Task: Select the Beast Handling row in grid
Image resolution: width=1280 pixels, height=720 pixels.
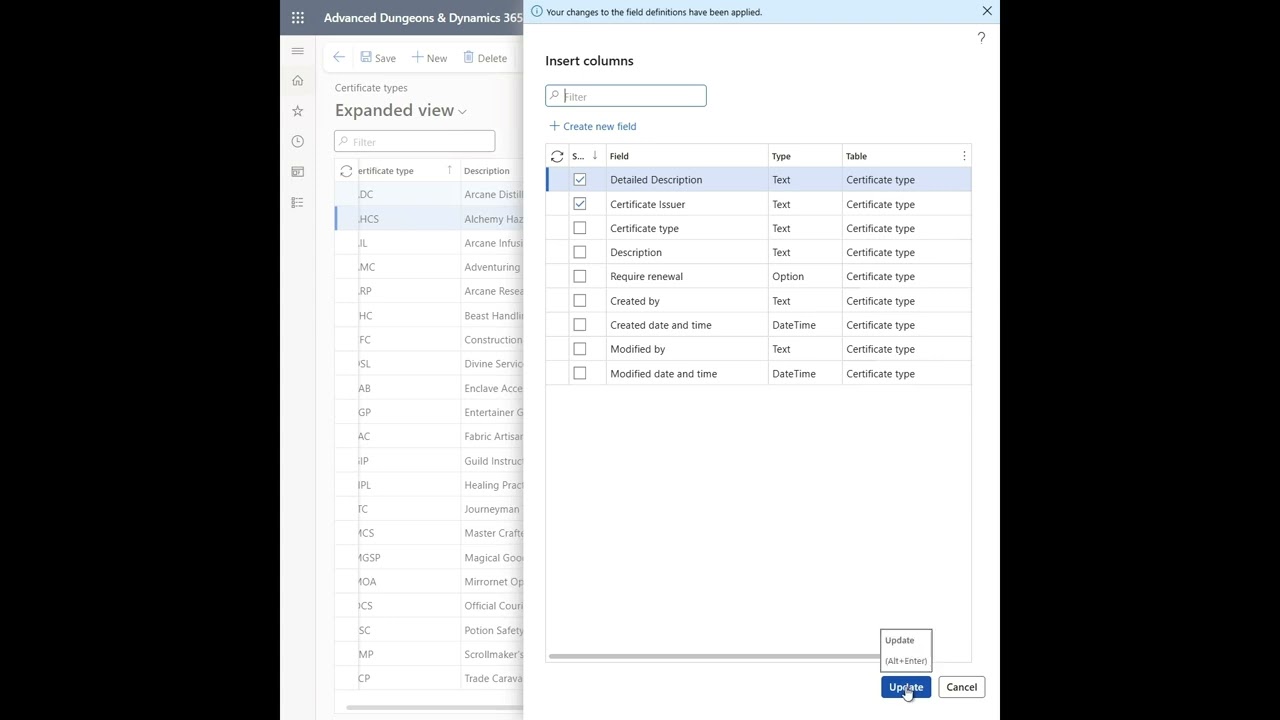Action: coord(429,316)
